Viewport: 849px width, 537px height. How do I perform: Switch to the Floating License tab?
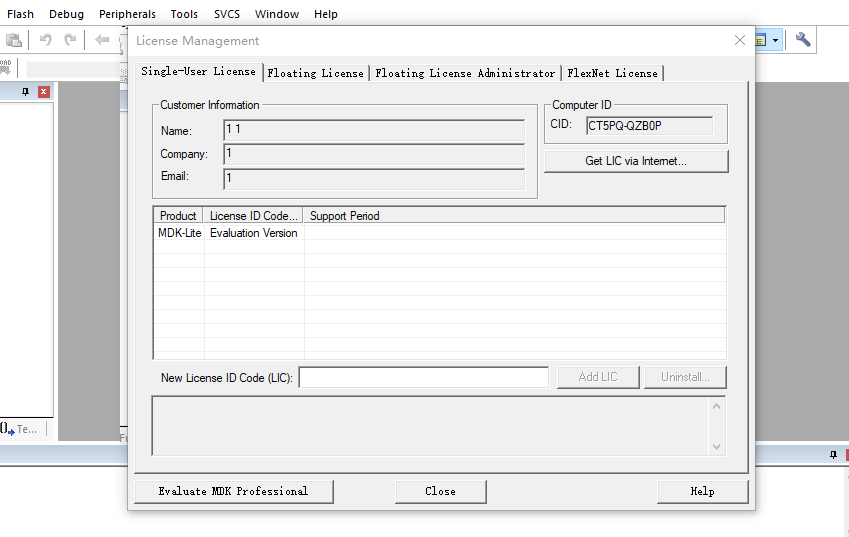(316, 73)
